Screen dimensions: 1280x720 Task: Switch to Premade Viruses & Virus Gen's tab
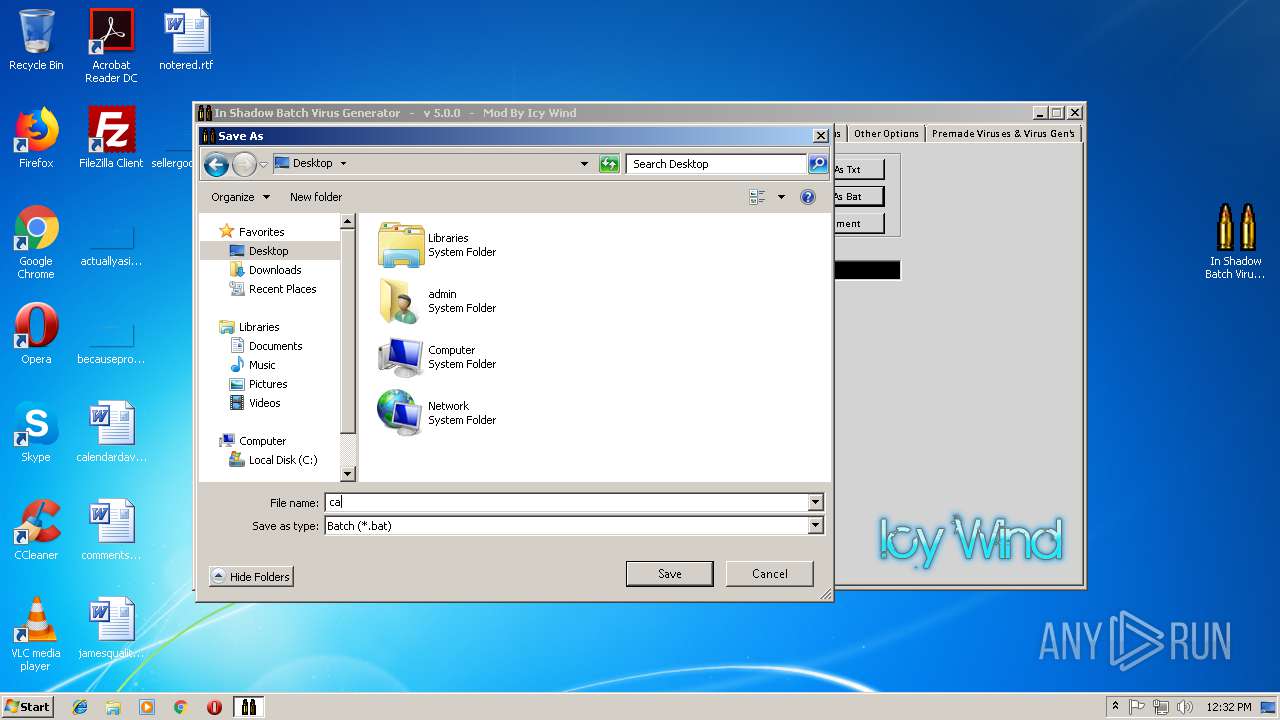tap(1003, 134)
